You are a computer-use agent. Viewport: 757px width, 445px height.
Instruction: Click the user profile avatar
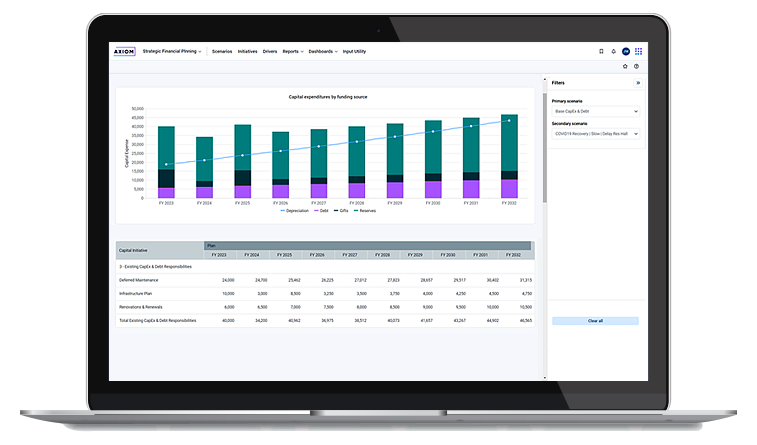click(x=626, y=50)
